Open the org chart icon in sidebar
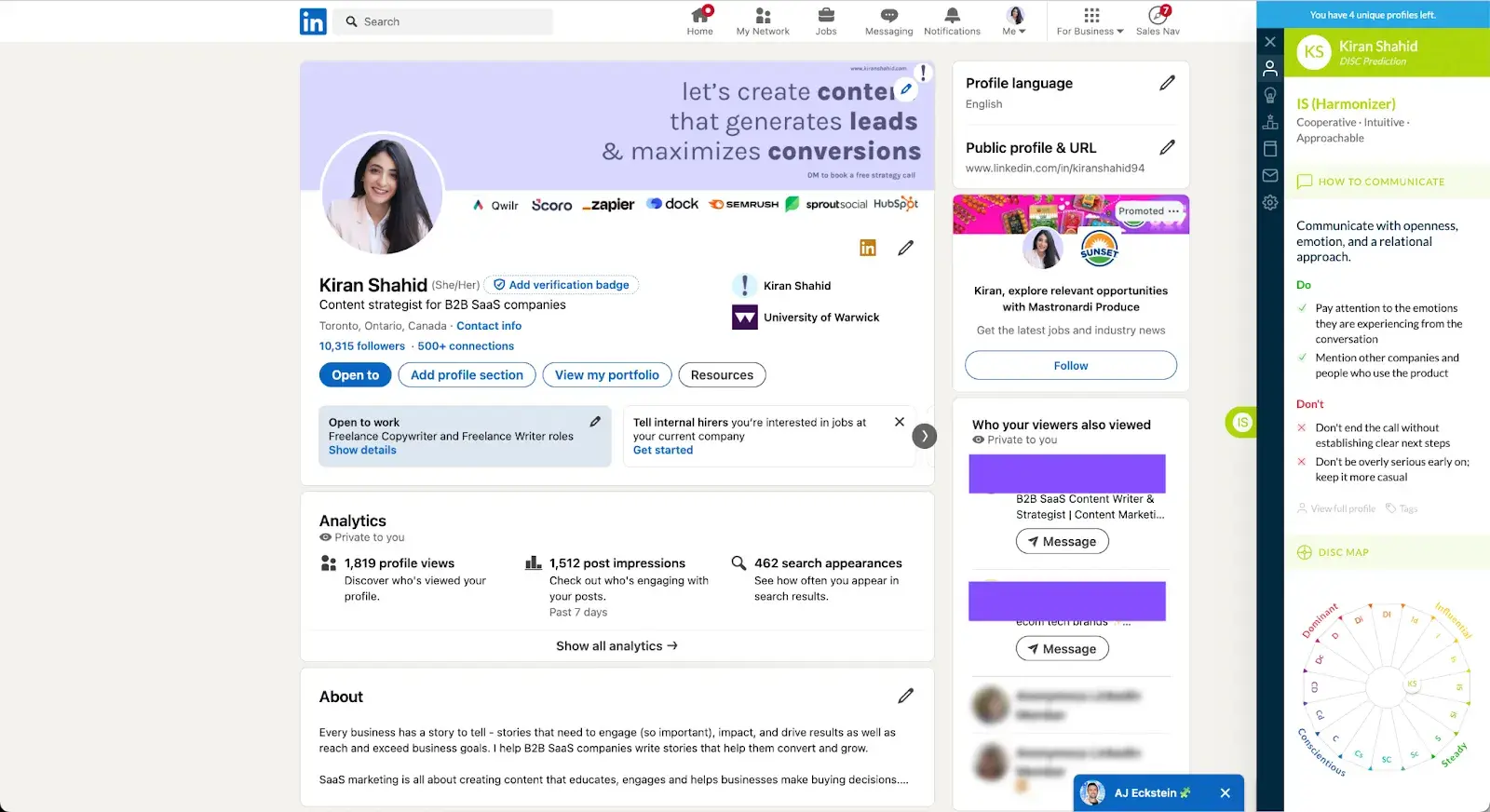 tap(1270, 122)
